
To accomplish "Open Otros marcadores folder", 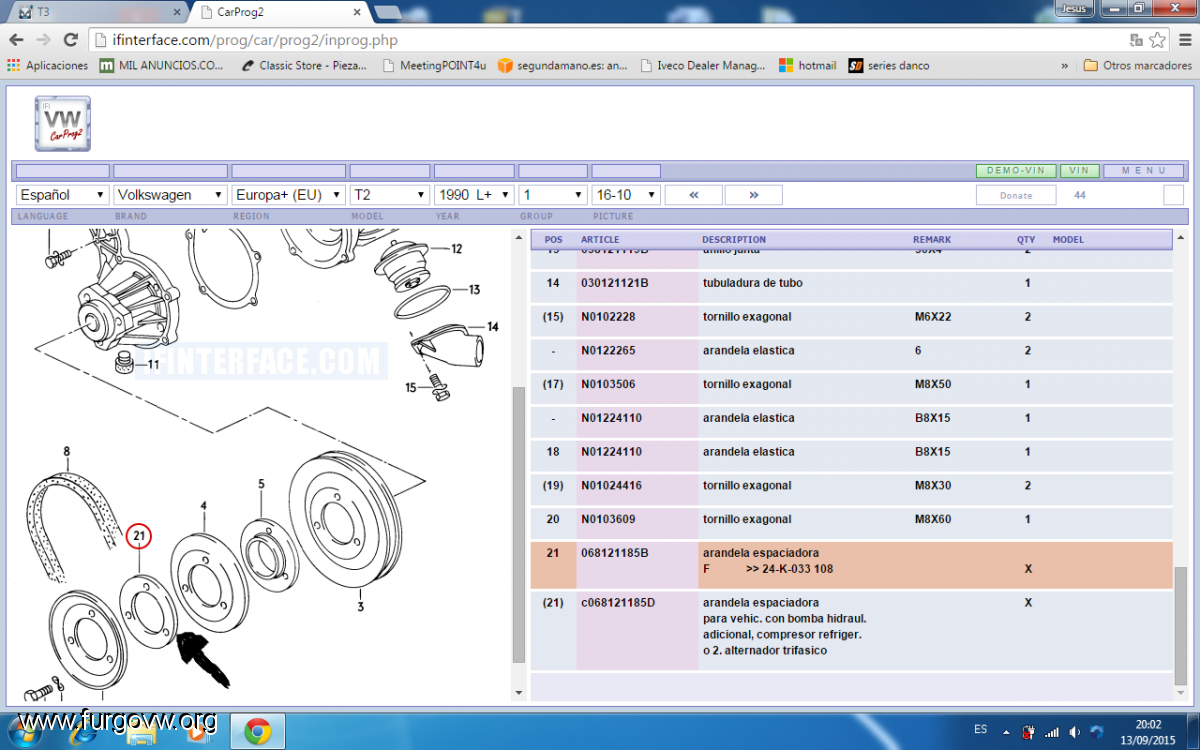I will tap(1137, 65).
